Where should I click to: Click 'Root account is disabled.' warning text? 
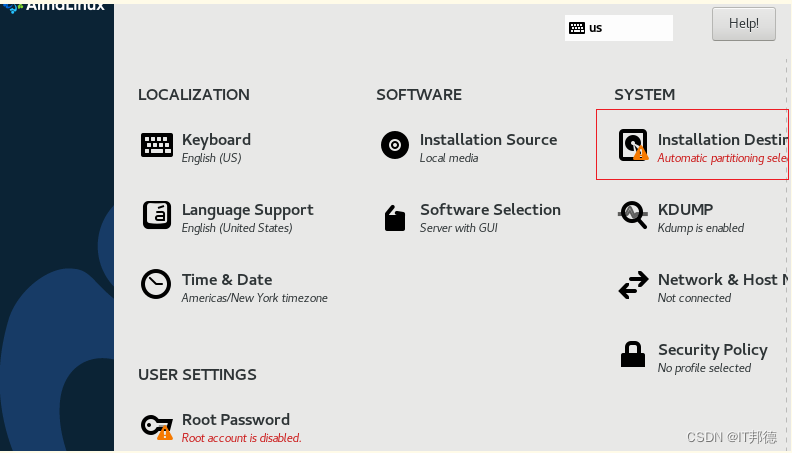pos(241,438)
